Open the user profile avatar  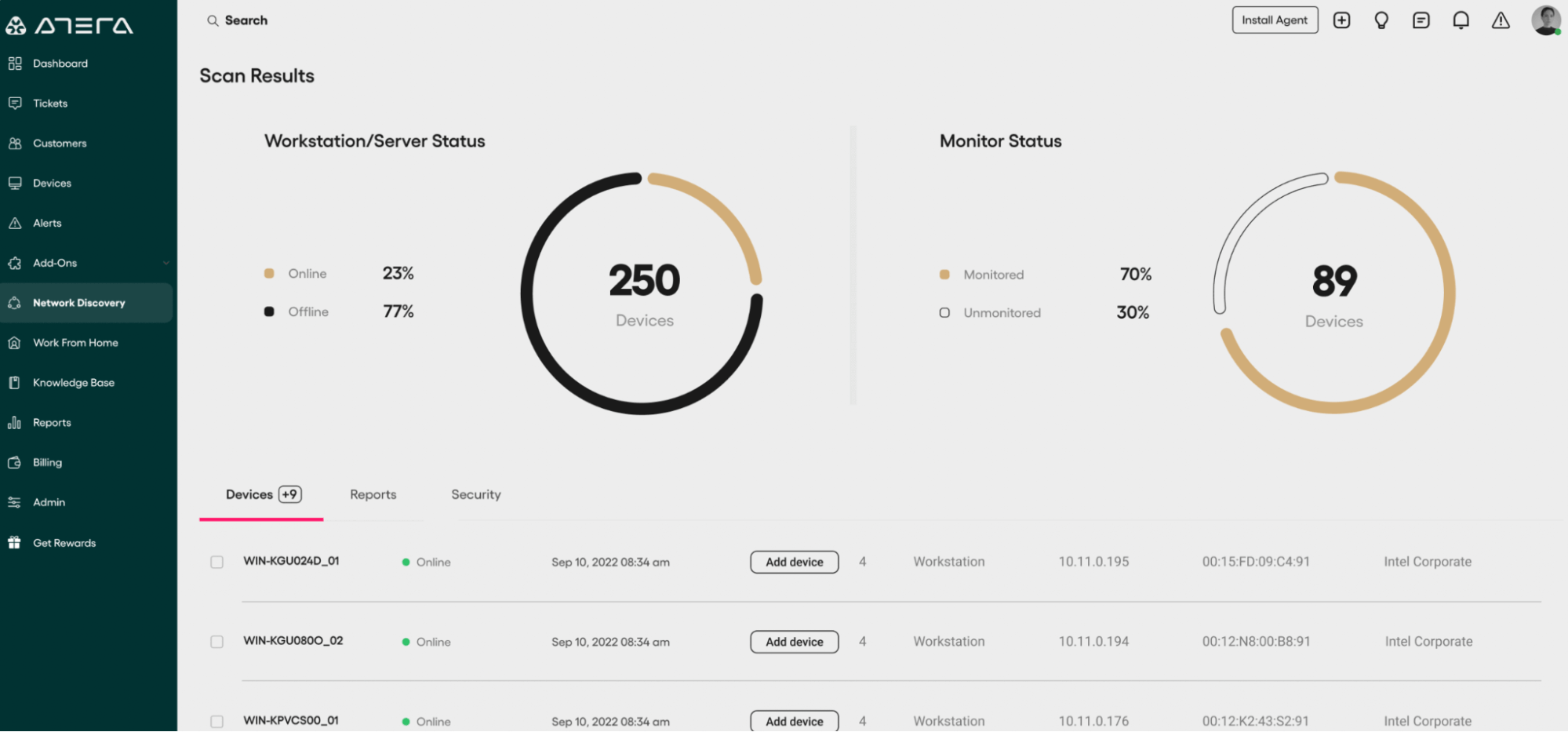(1547, 20)
